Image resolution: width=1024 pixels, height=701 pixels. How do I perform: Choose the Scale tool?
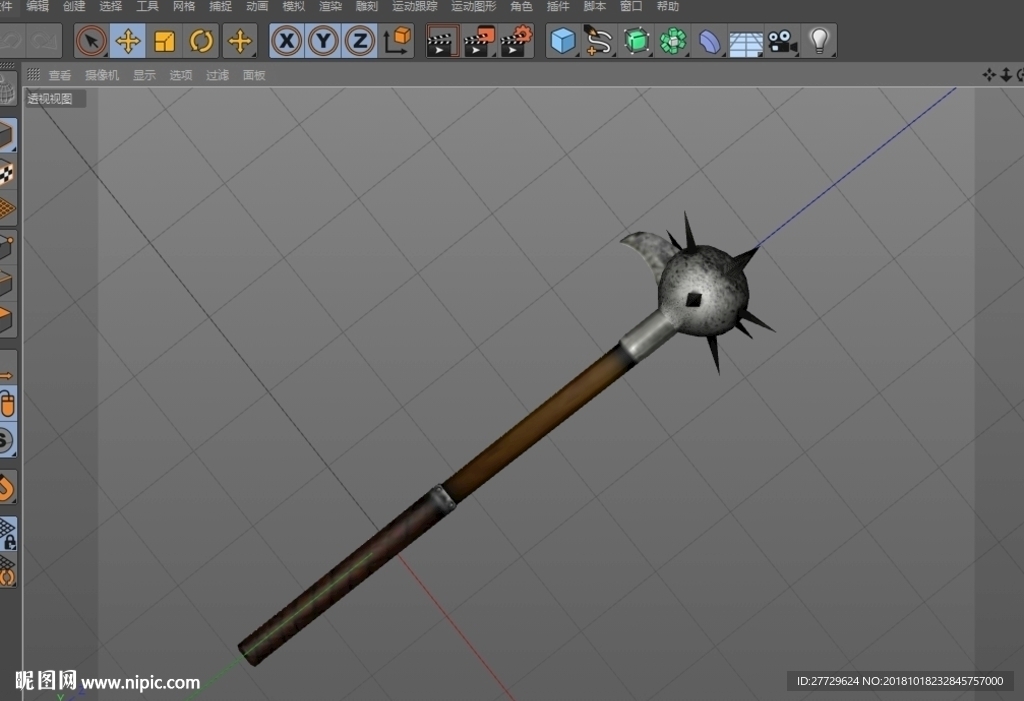tap(165, 41)
